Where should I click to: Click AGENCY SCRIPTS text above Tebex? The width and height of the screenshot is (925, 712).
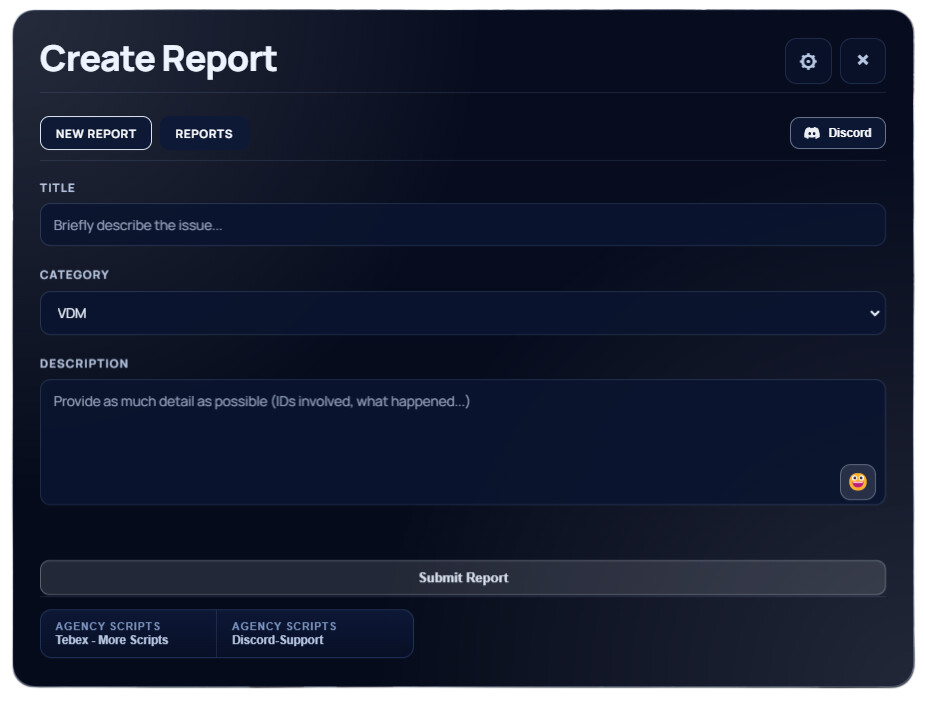107,626
